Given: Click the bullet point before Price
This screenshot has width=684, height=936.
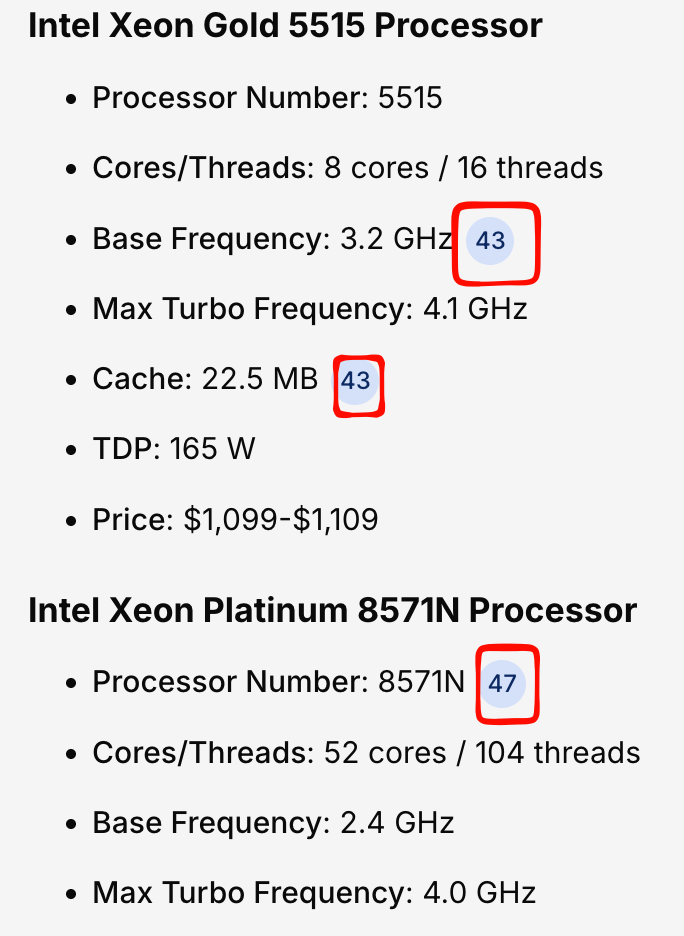Looking at the screenshot, I should click(x=70, y=520).
